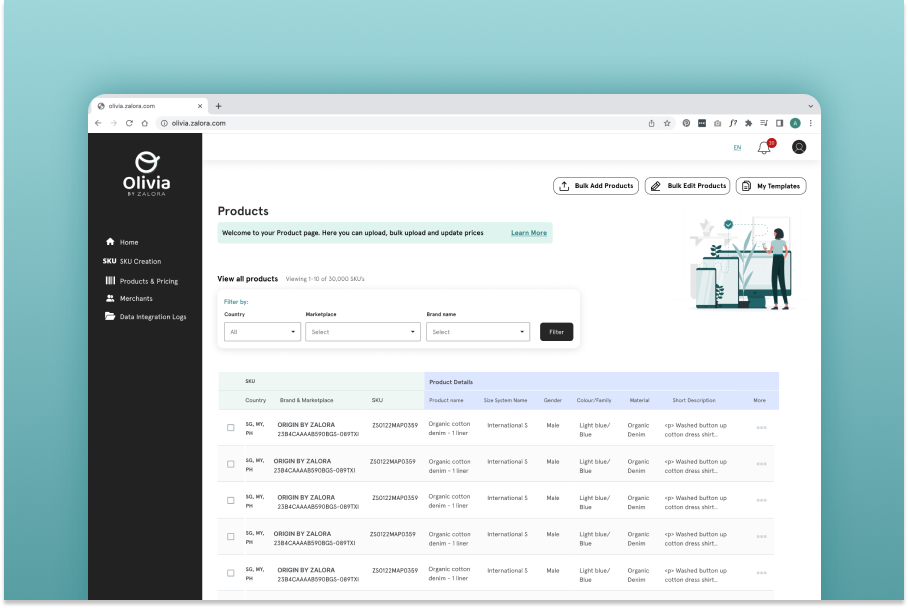This screenshot has width=908, height=608.
Task: Go to Home in sidebar
Action: pyautogui.click(x=122, y=242)
